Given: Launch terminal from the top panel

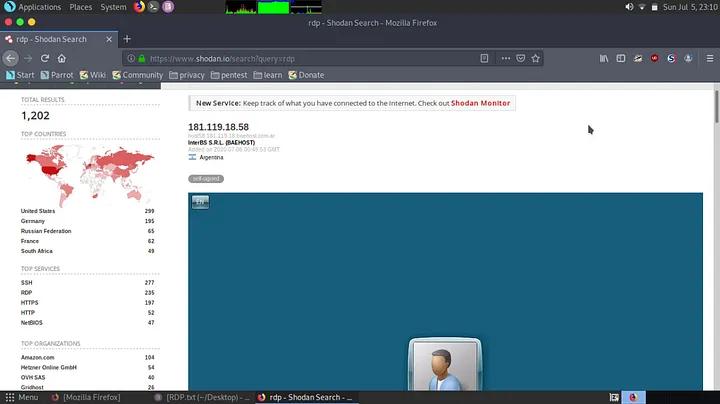Looking at the screenshot, I should 153,6.
